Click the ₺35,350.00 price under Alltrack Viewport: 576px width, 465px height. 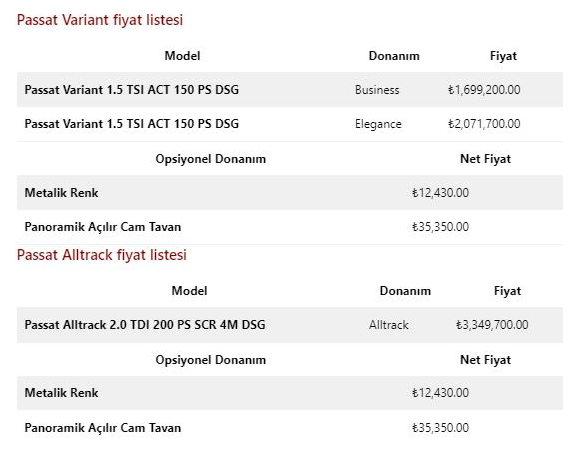click(x=440, y=428)
